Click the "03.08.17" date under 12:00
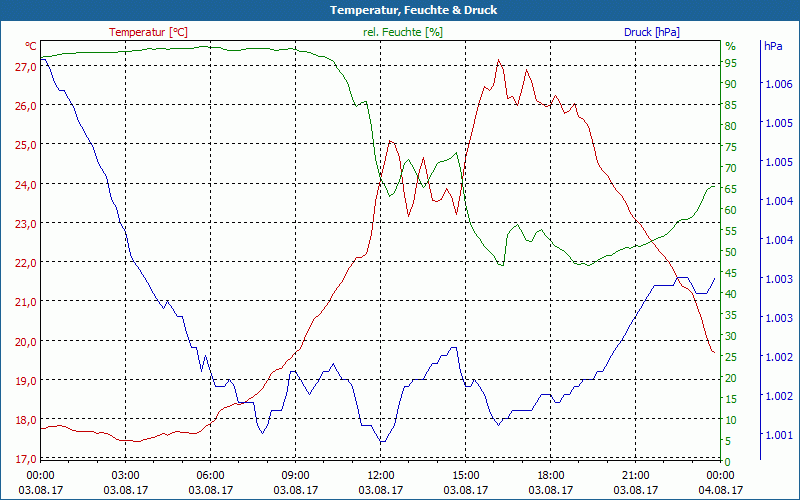 [381, 490]
